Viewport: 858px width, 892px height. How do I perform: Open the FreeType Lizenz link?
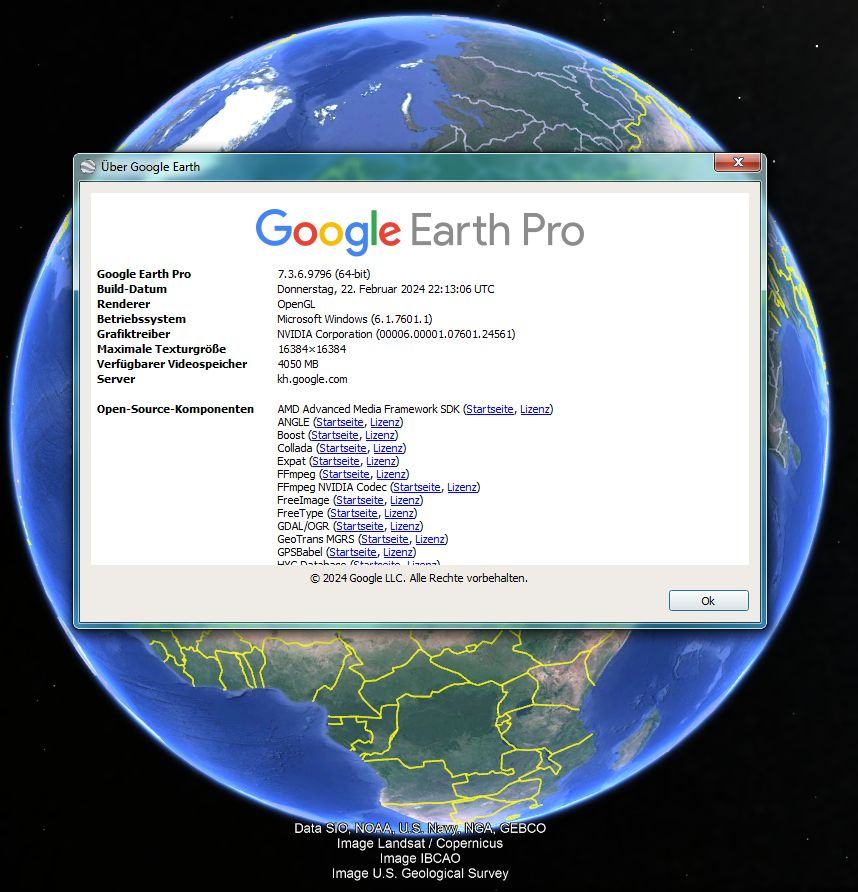coord(399,514)
